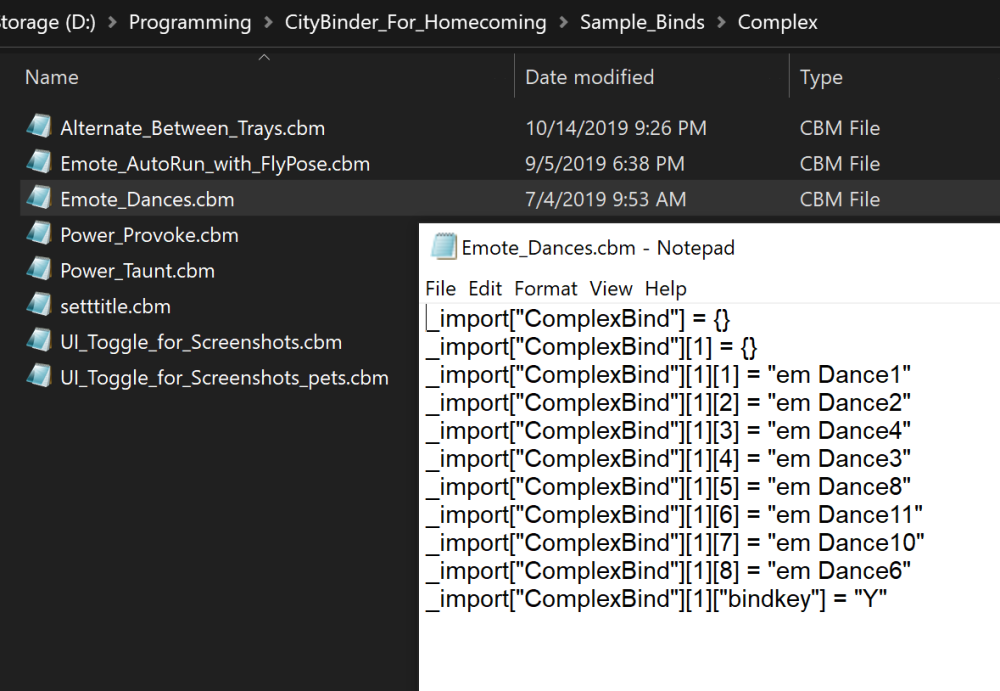Viewport: 1000px width, 691px height.
Task: Click the UI_Toggle_for_Screenshots.cbm file icon
Action: [39, 342]
